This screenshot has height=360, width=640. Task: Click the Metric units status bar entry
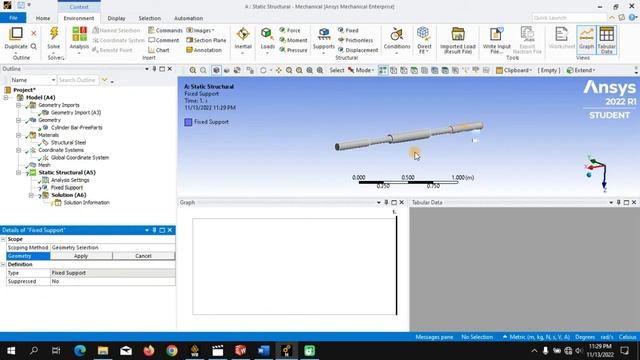click(x=536, y=337)
